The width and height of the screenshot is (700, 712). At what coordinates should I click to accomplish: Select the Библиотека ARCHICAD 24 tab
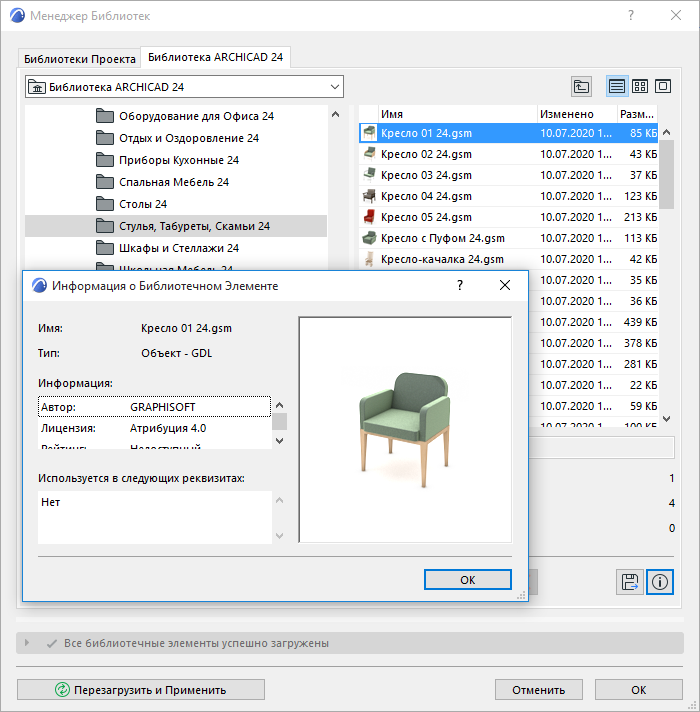point(215,57)
